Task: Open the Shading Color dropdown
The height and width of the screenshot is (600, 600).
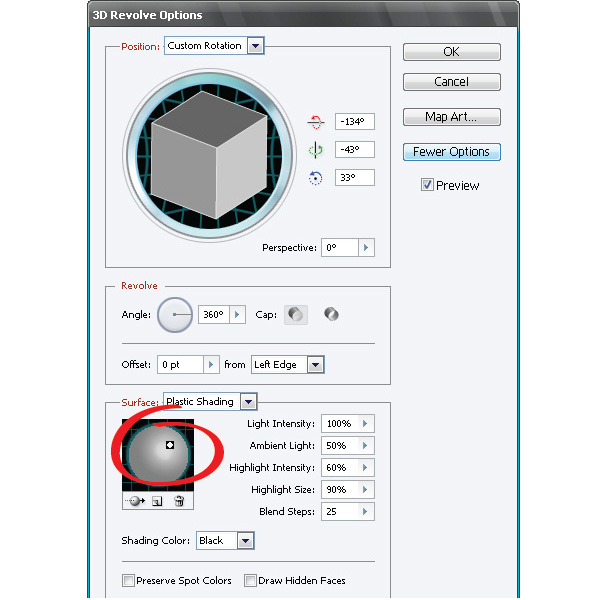Action: coord(246,541)
